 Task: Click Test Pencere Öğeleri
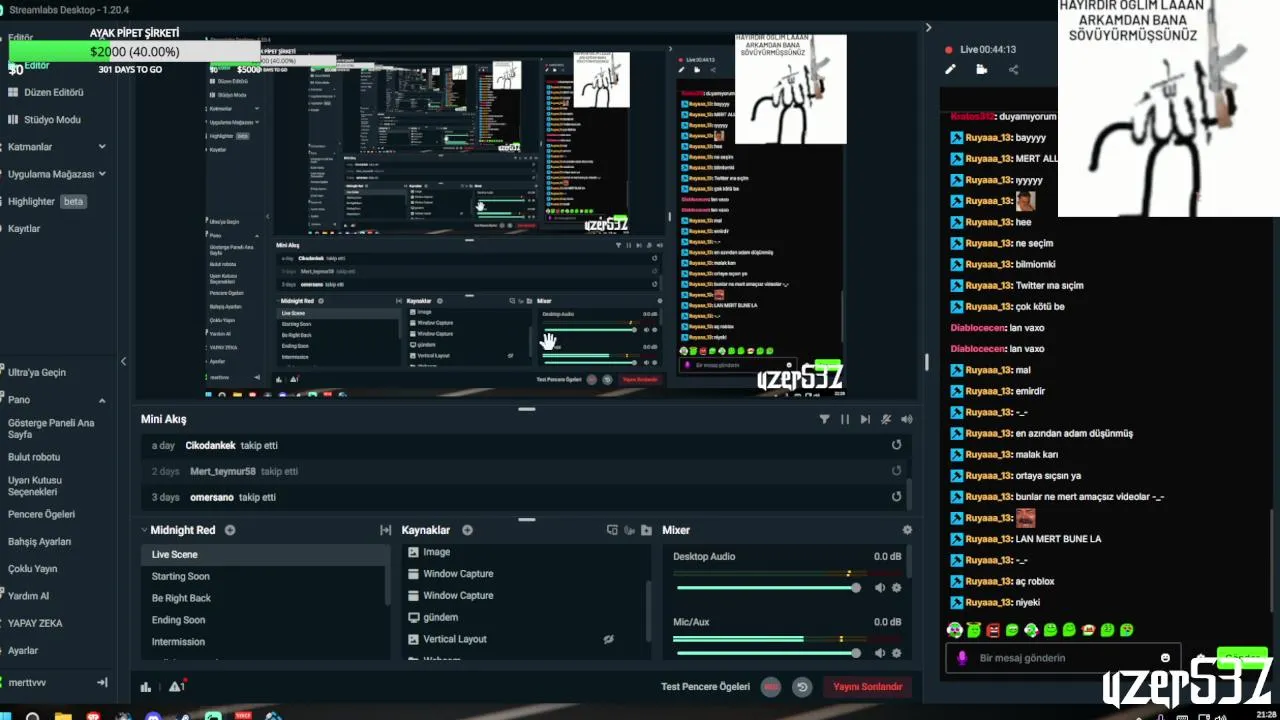[x=705, y=687]
